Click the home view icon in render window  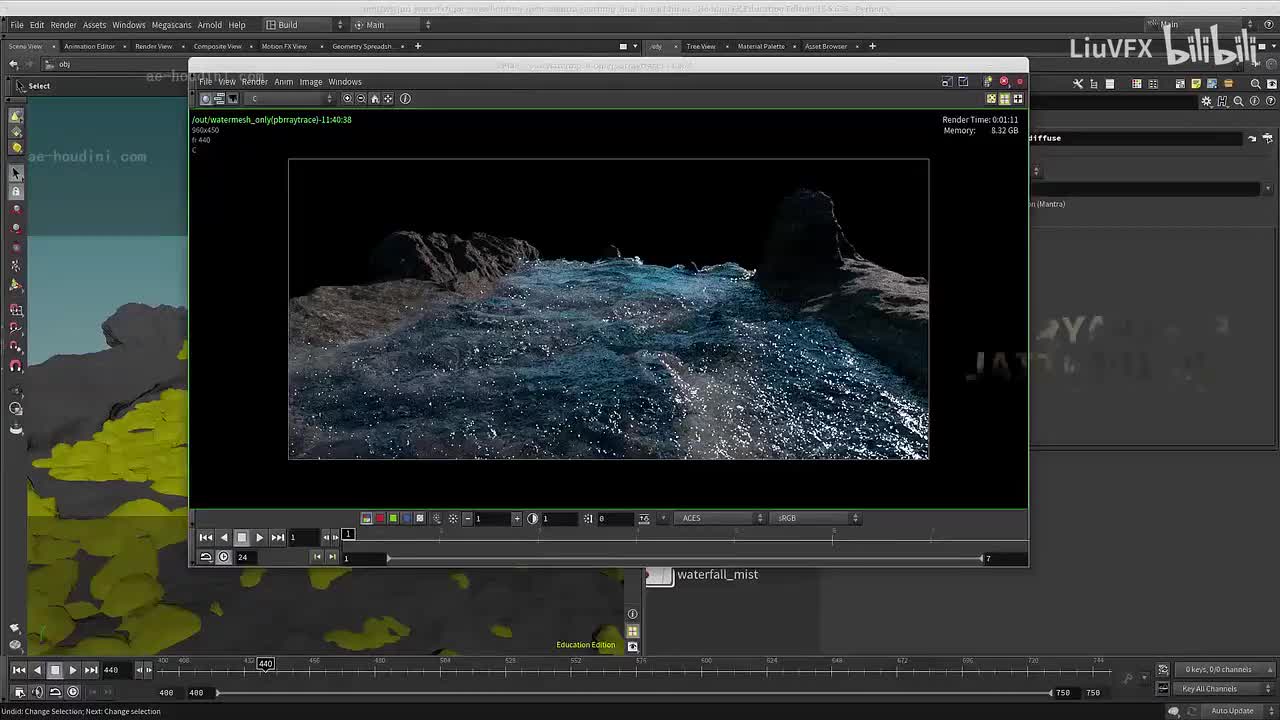(x=375, y=98)
